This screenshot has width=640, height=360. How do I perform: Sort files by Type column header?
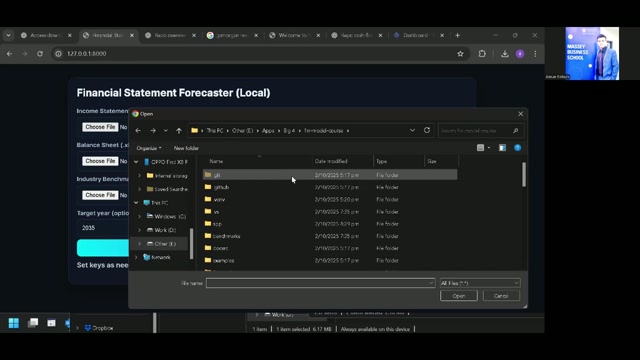[382, 161]
